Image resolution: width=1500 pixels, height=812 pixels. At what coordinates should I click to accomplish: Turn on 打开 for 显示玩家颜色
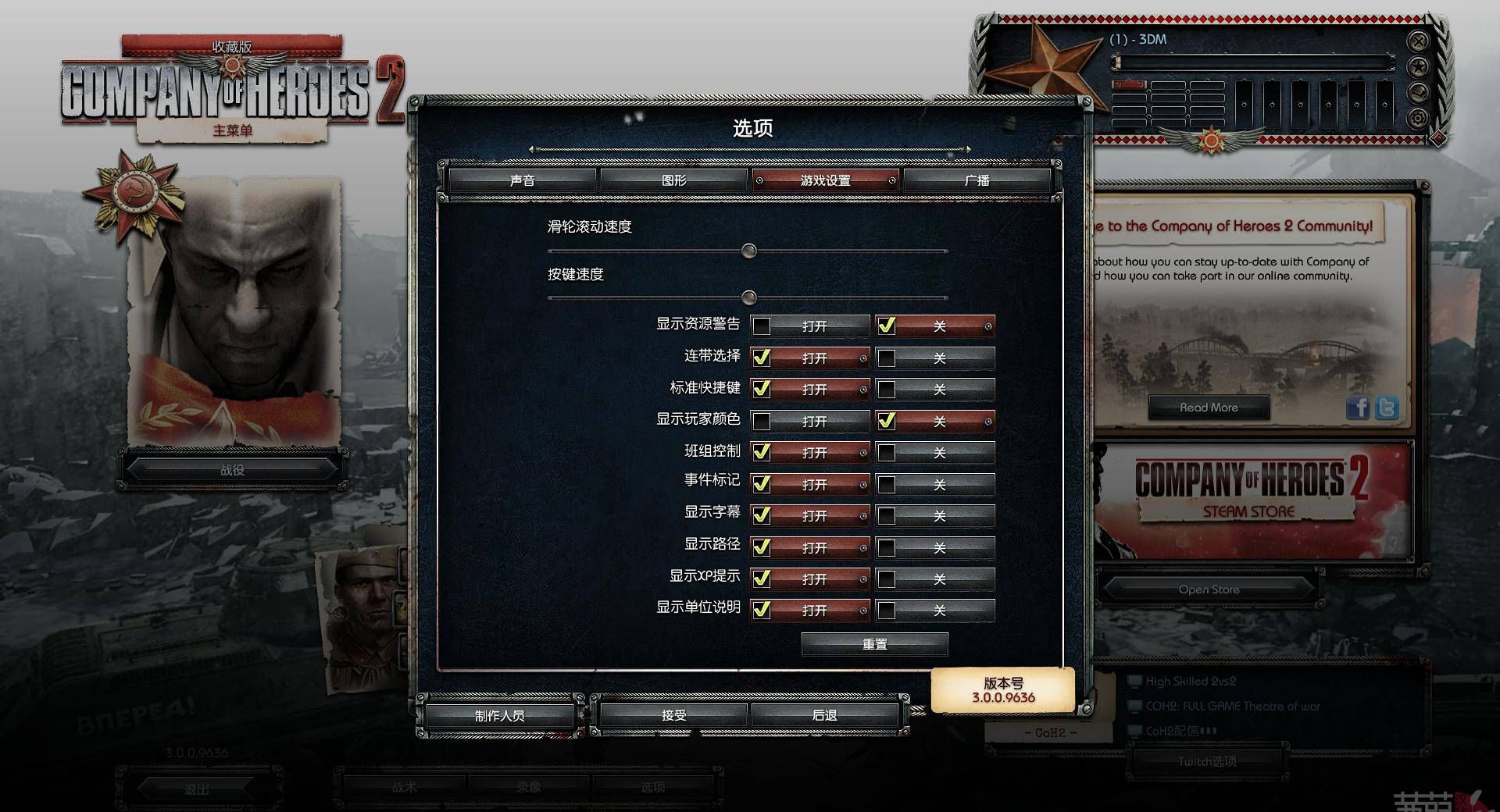tap(761, 421)
